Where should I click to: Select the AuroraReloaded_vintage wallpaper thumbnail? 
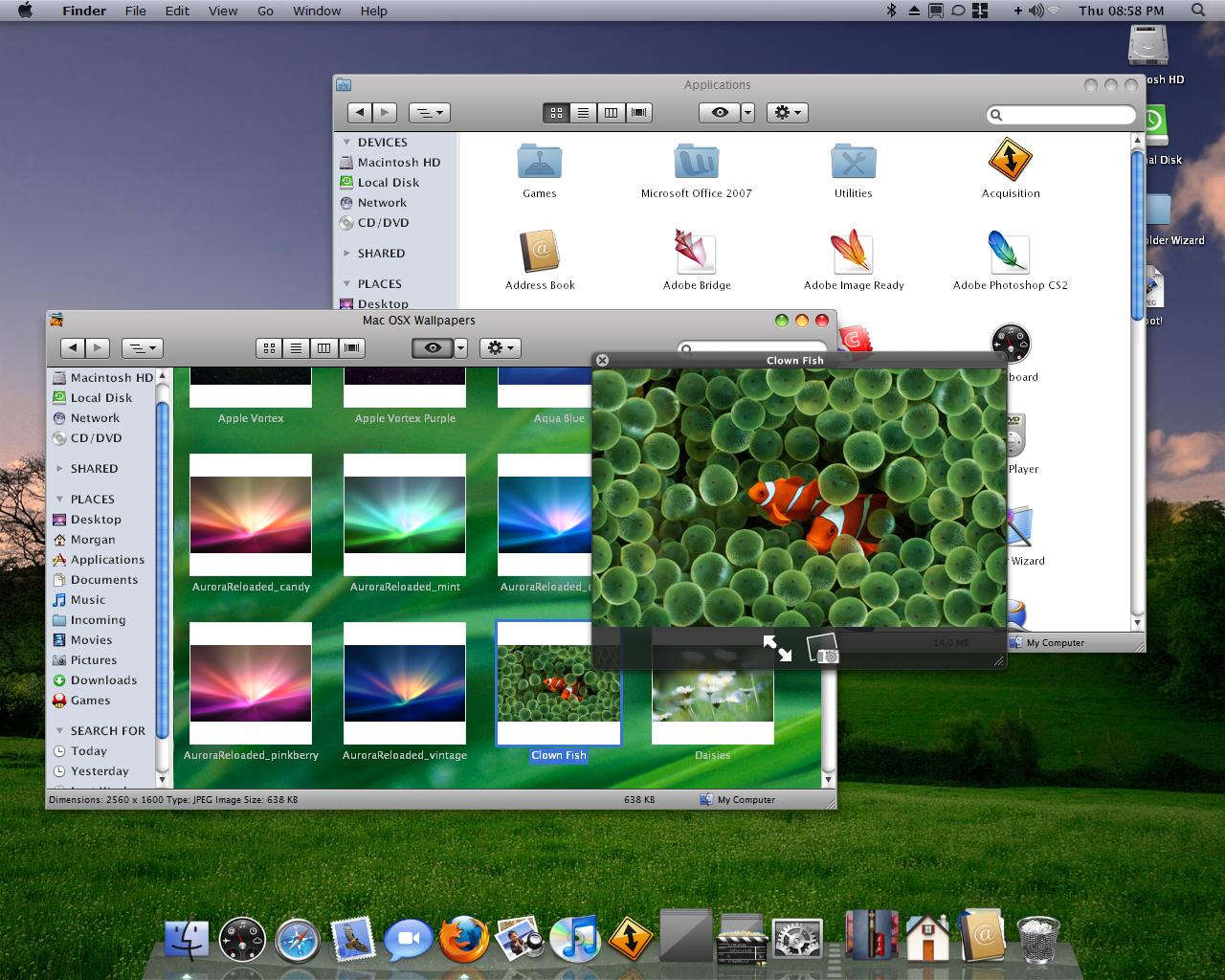tap(405, 684)
